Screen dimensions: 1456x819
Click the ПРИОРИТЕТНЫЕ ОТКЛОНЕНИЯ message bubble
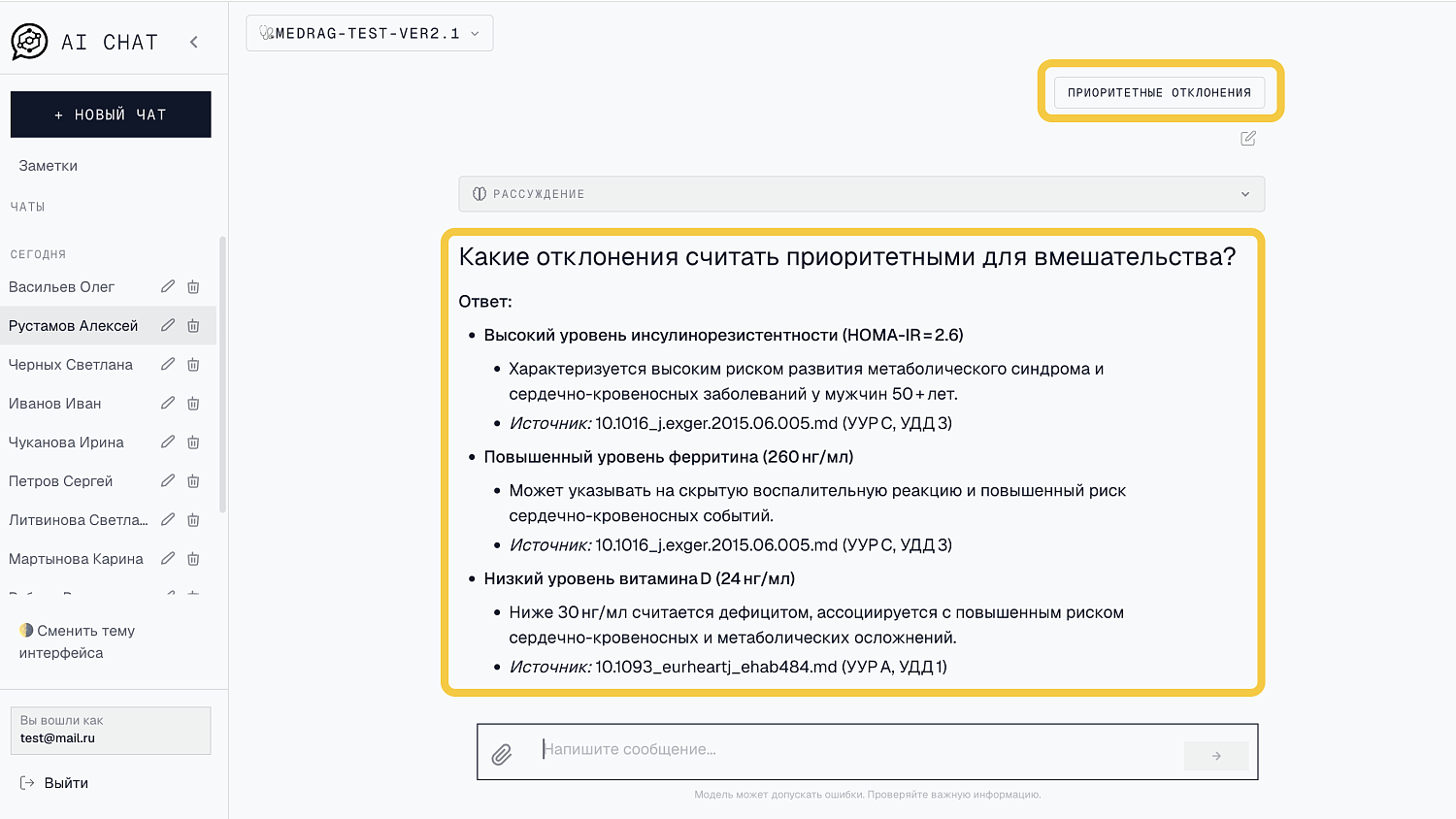point(1160,92)
